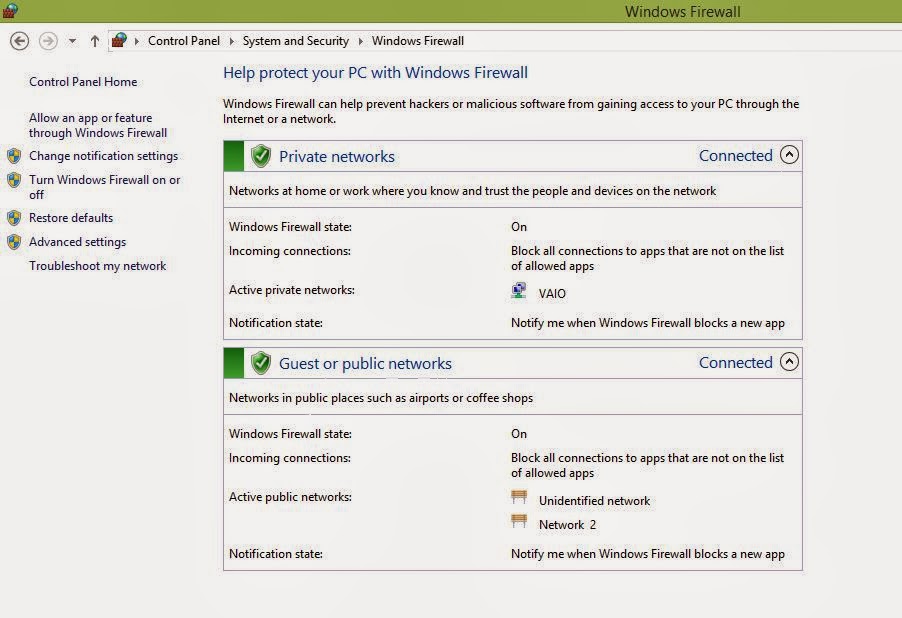Click shield icon beside Advanced settings

tap(14, 242)
